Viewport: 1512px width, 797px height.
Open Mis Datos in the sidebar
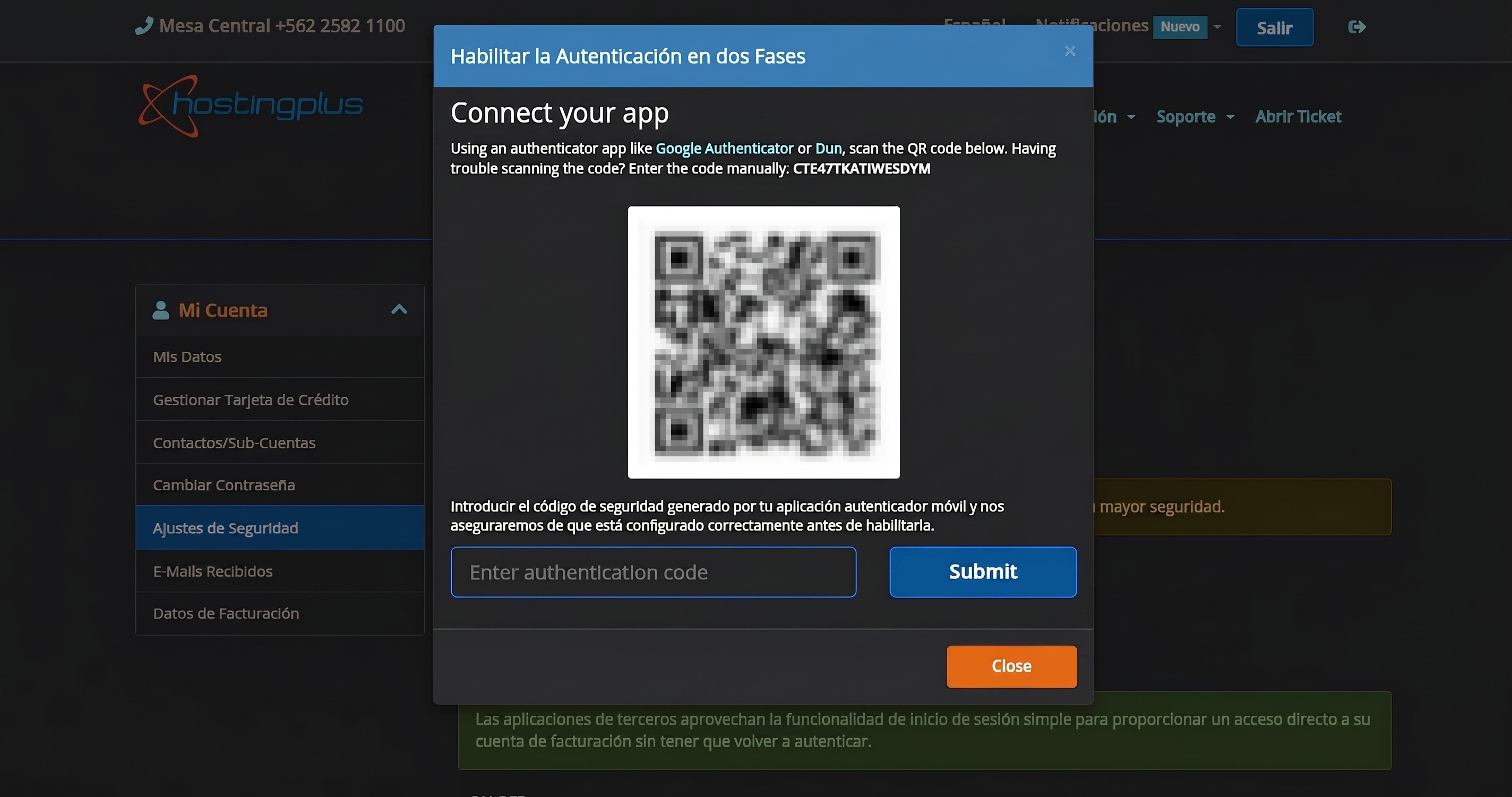point(280,357)
